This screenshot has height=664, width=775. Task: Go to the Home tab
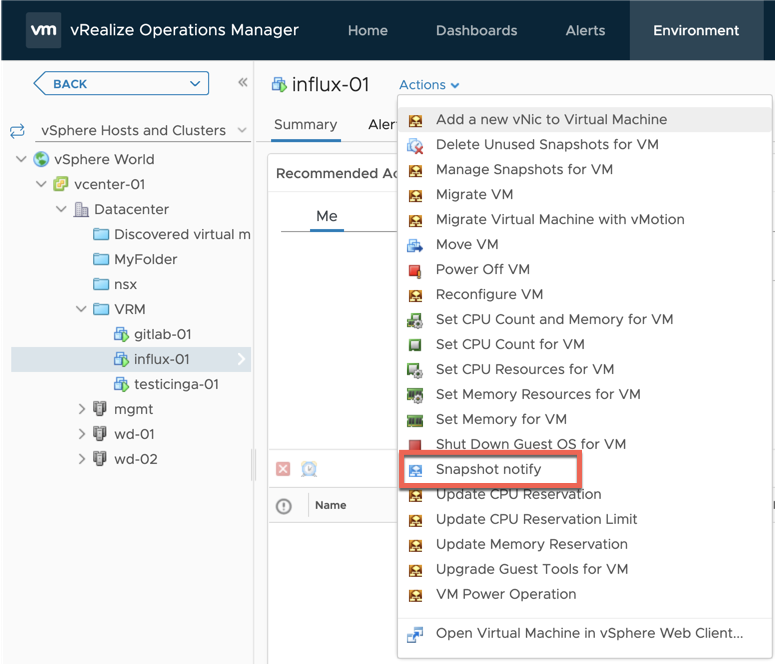pyautogui.click(x=368, y=31)
